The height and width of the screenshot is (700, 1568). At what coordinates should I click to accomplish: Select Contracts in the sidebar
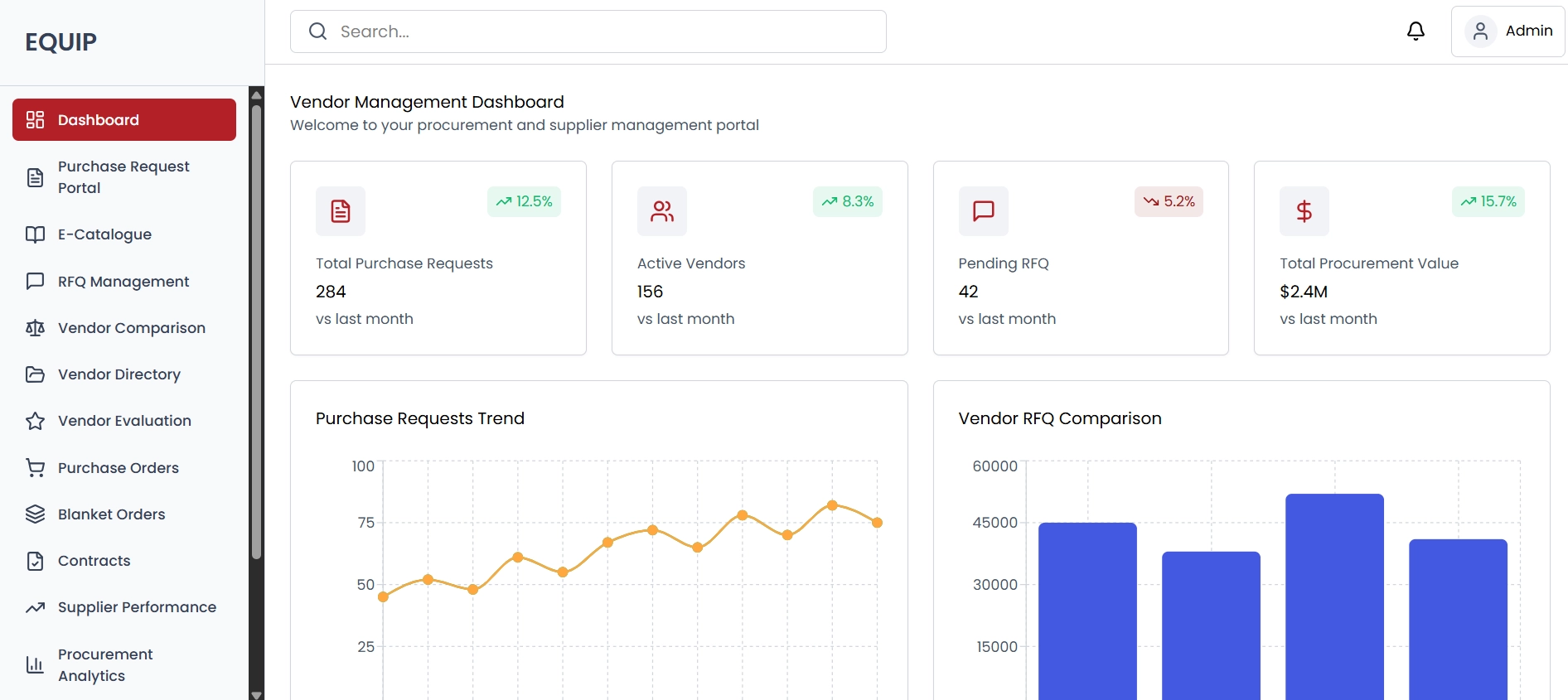click(x=124, y=561)
